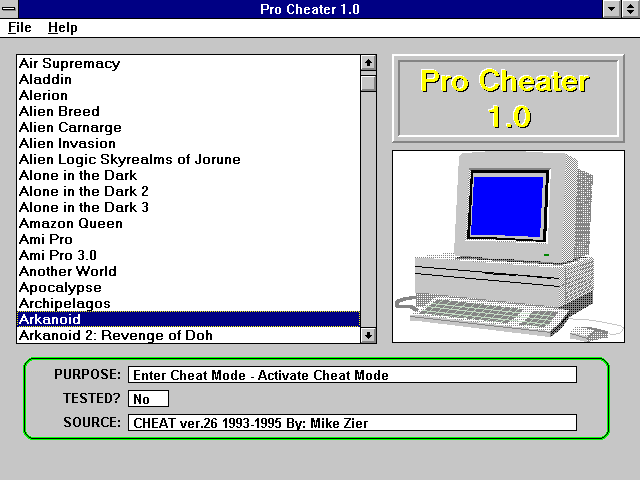Click the SOURCE text field
This screenshot has width=640, height=480.
(352, 423)
